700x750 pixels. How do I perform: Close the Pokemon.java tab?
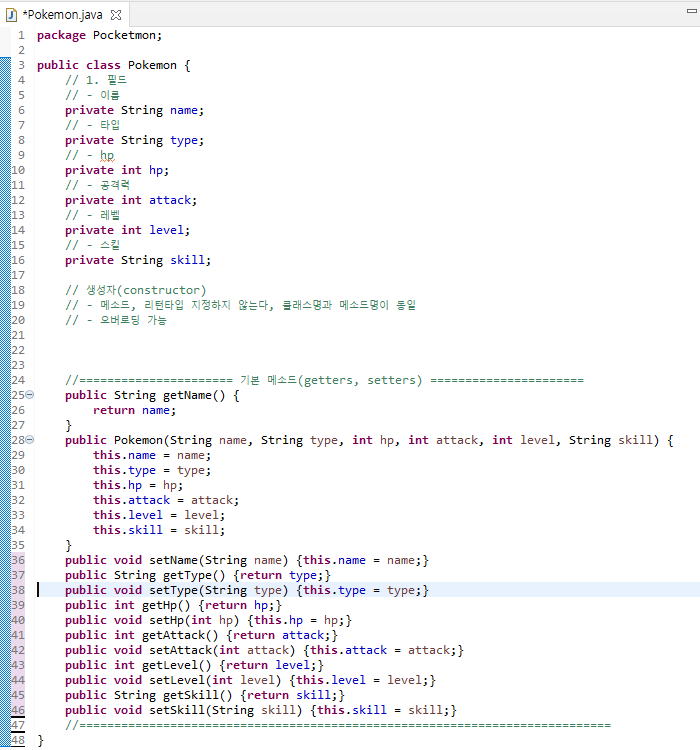tap(116, 15)
